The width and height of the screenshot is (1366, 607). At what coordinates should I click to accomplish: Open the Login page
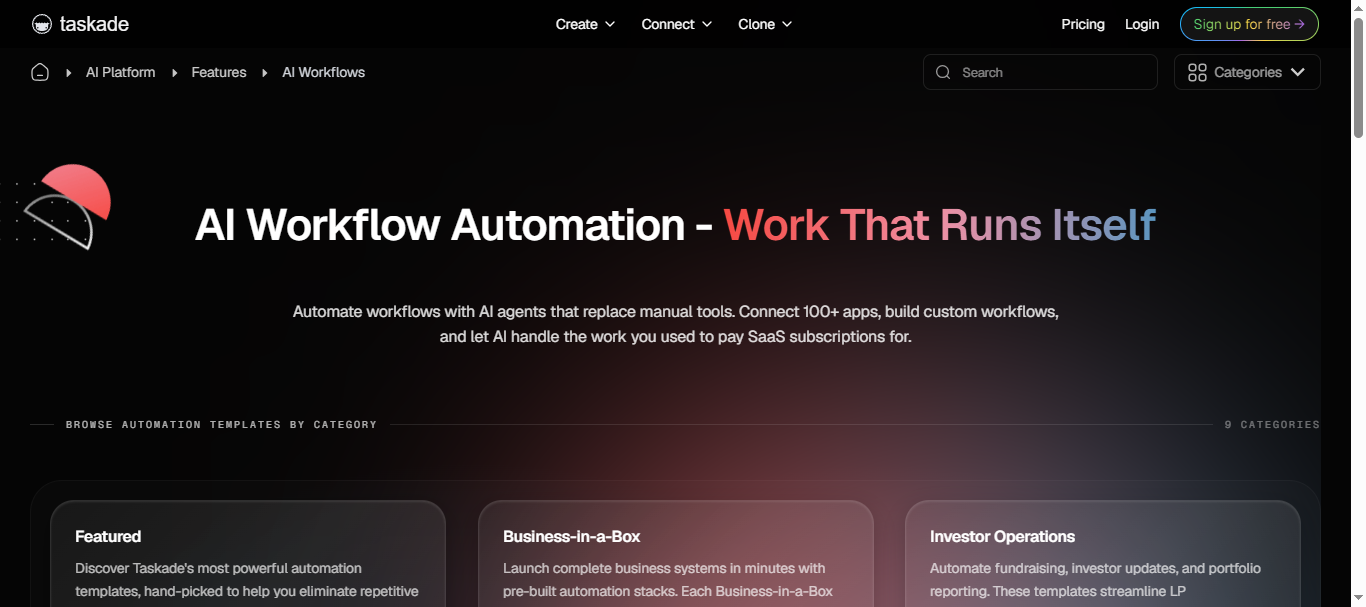click(1142, 24)
